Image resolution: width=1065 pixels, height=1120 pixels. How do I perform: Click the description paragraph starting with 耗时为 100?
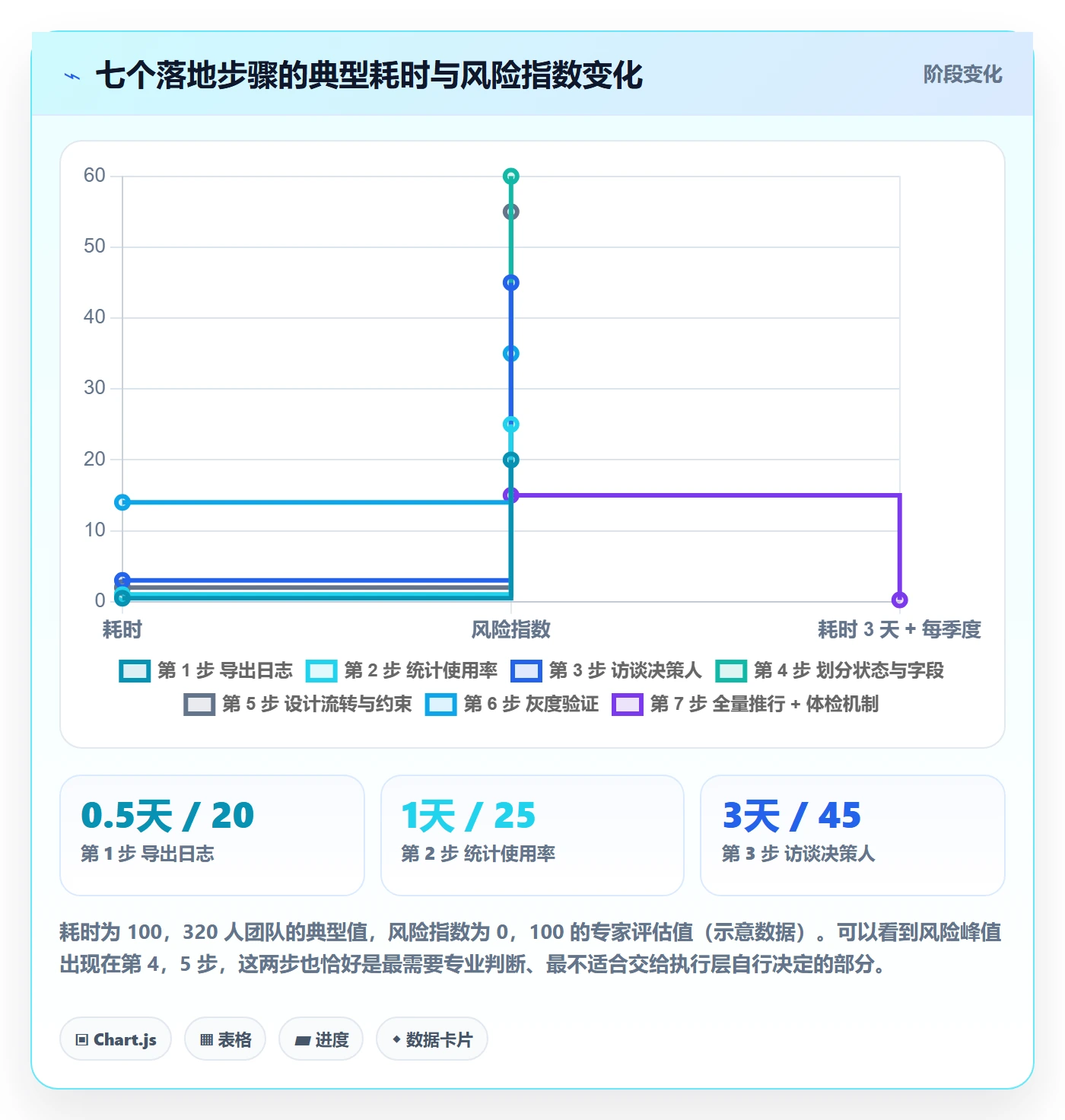coord(531,948)
